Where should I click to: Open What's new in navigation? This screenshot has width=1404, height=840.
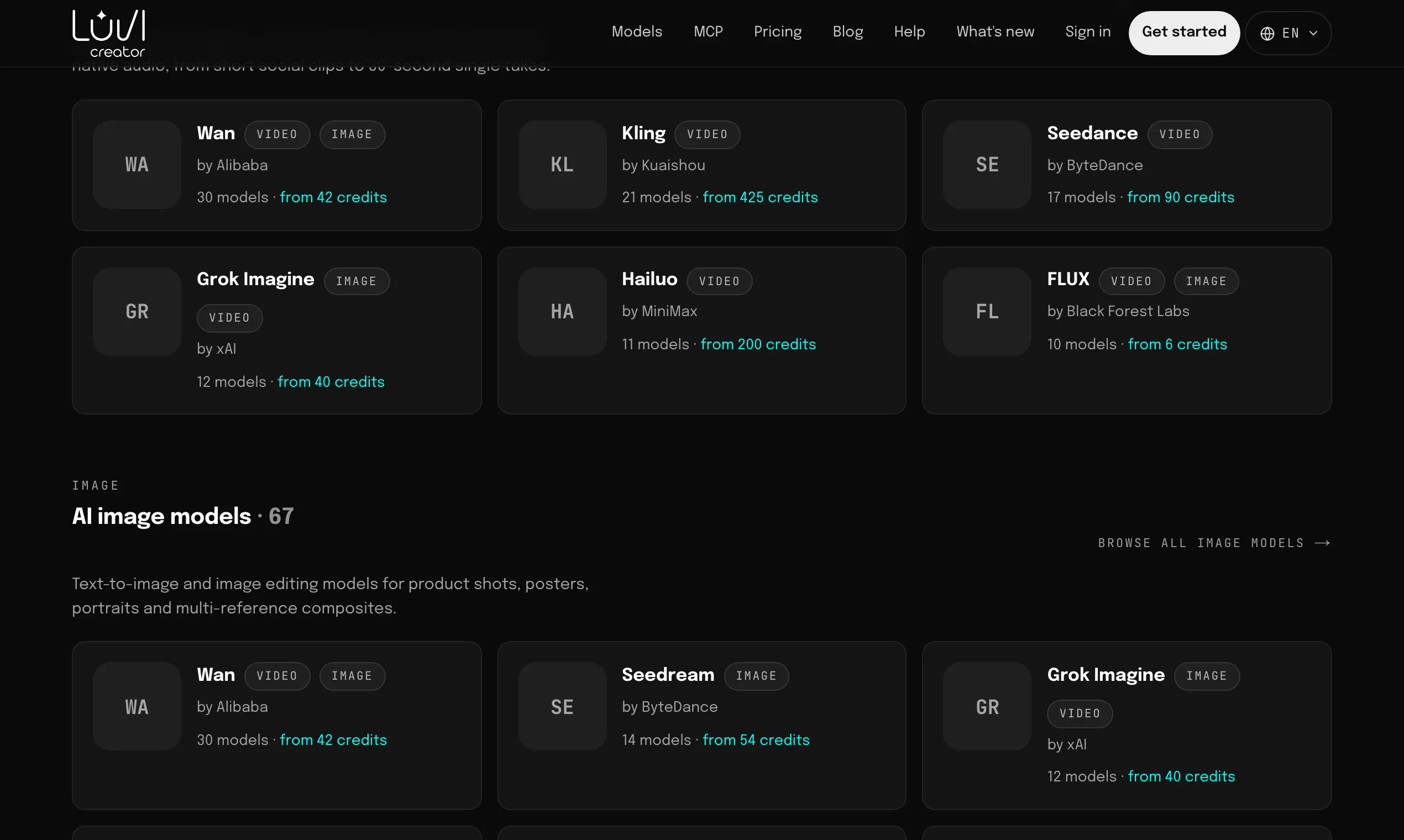(x=996, y=32)
